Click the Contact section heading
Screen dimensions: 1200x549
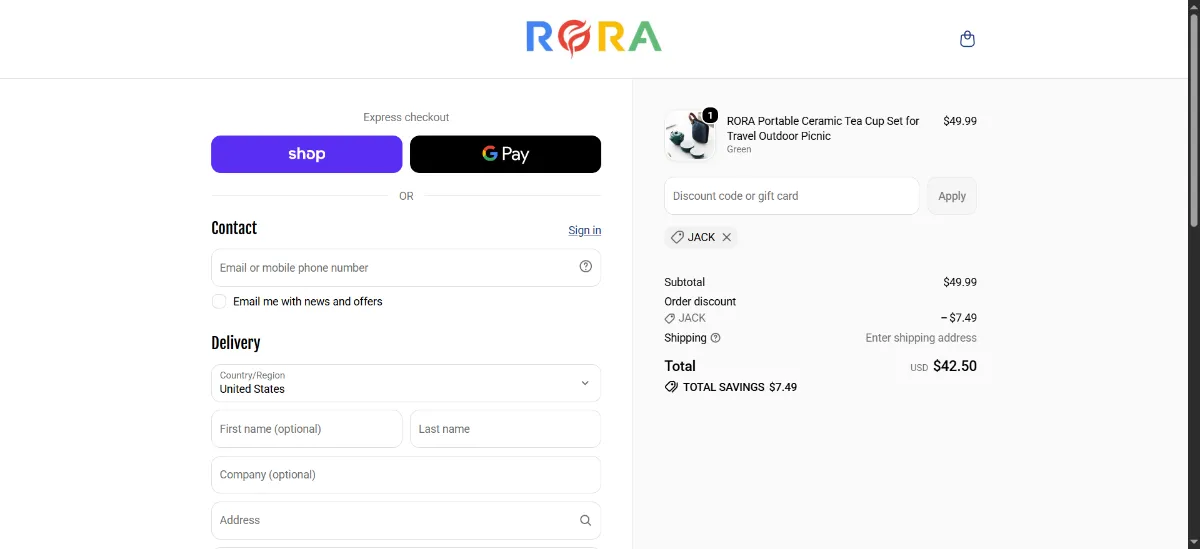(234, 228)
